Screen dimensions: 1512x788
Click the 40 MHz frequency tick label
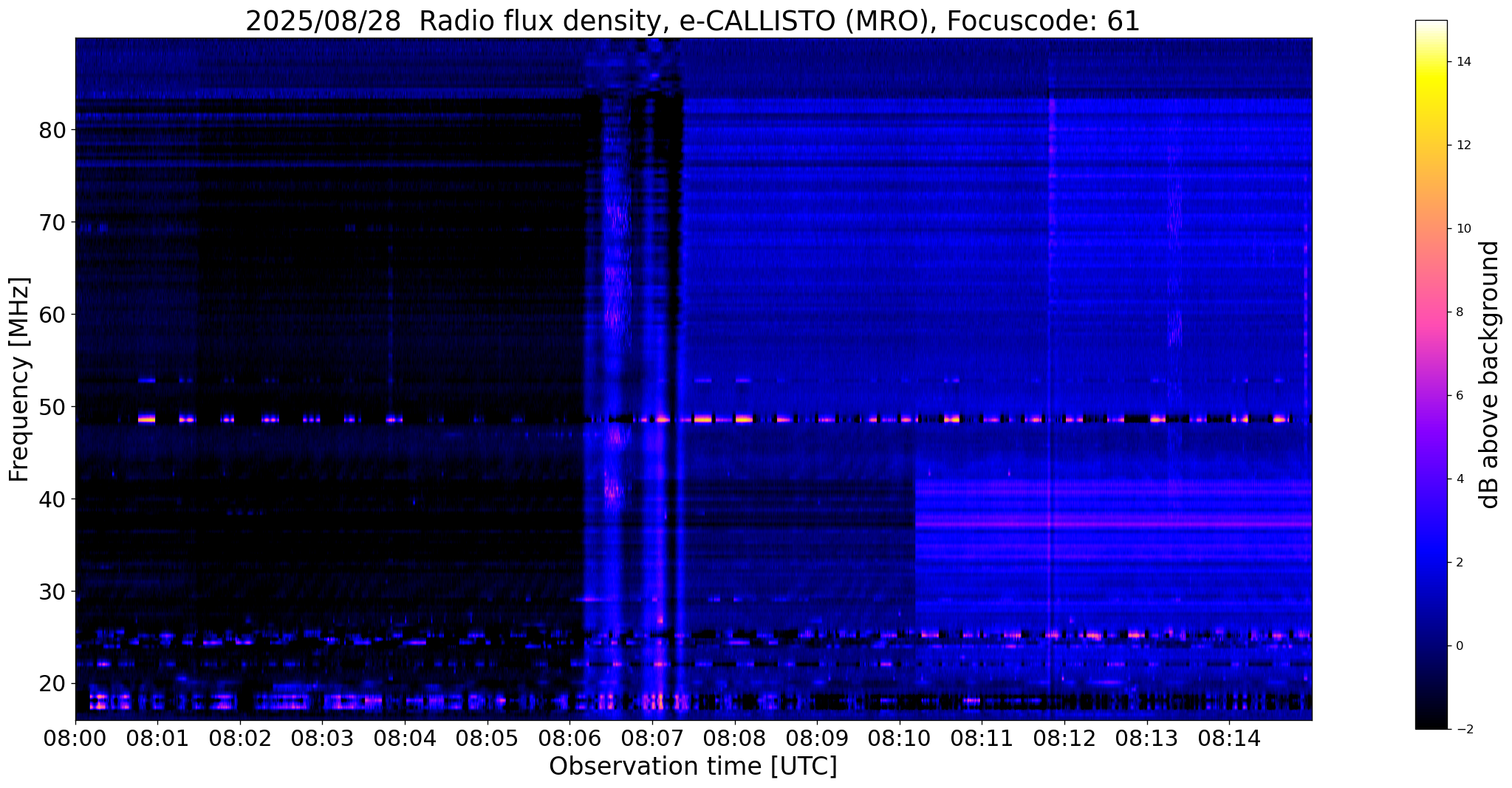pyautogui.click(x=52, y=499)
